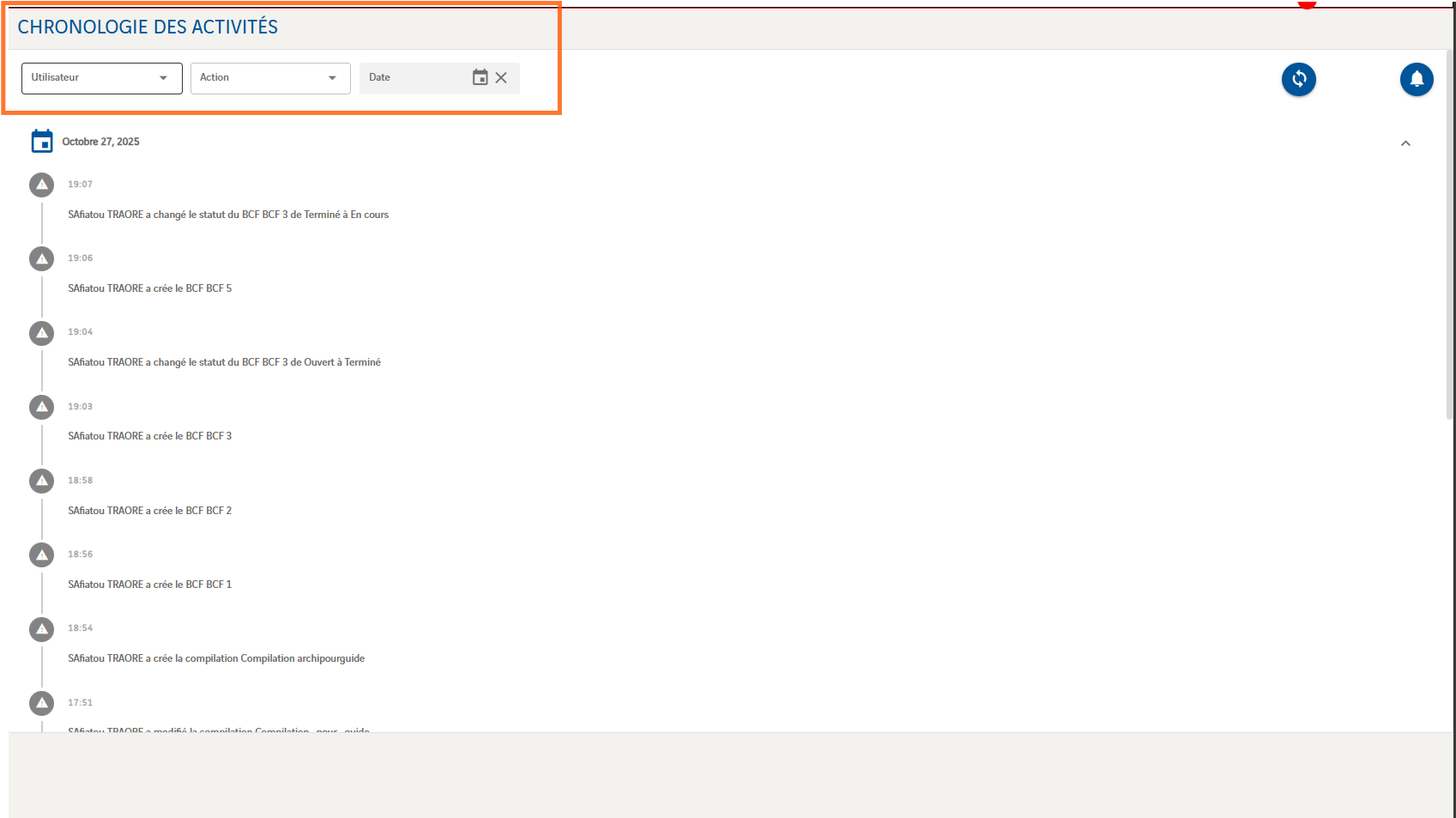Click the warning icon for 18:54 entry
The height and width of the screenshot is (818, 1456).
[41, 629]
